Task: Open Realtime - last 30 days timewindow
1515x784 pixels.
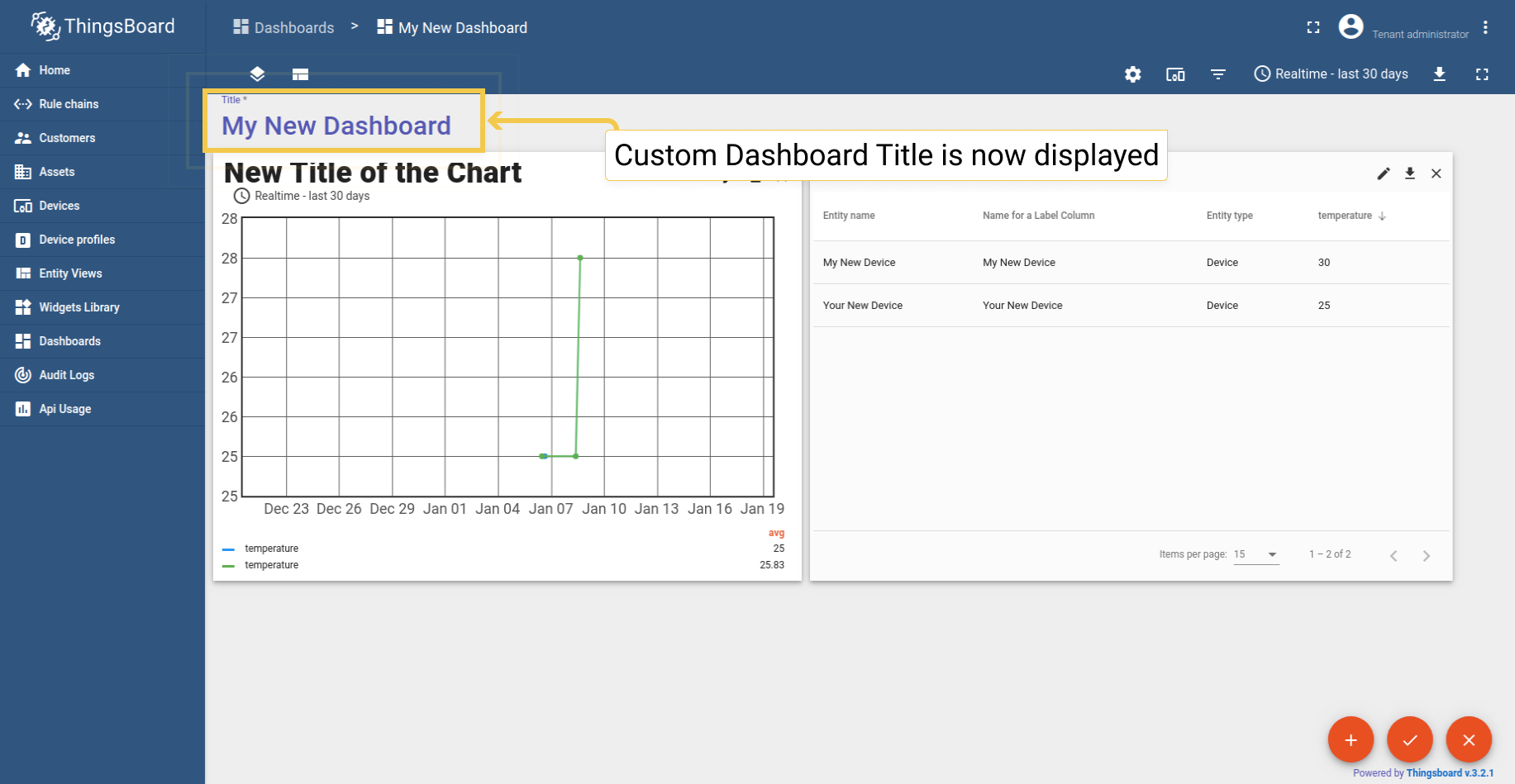Action: pos(1331,74)
